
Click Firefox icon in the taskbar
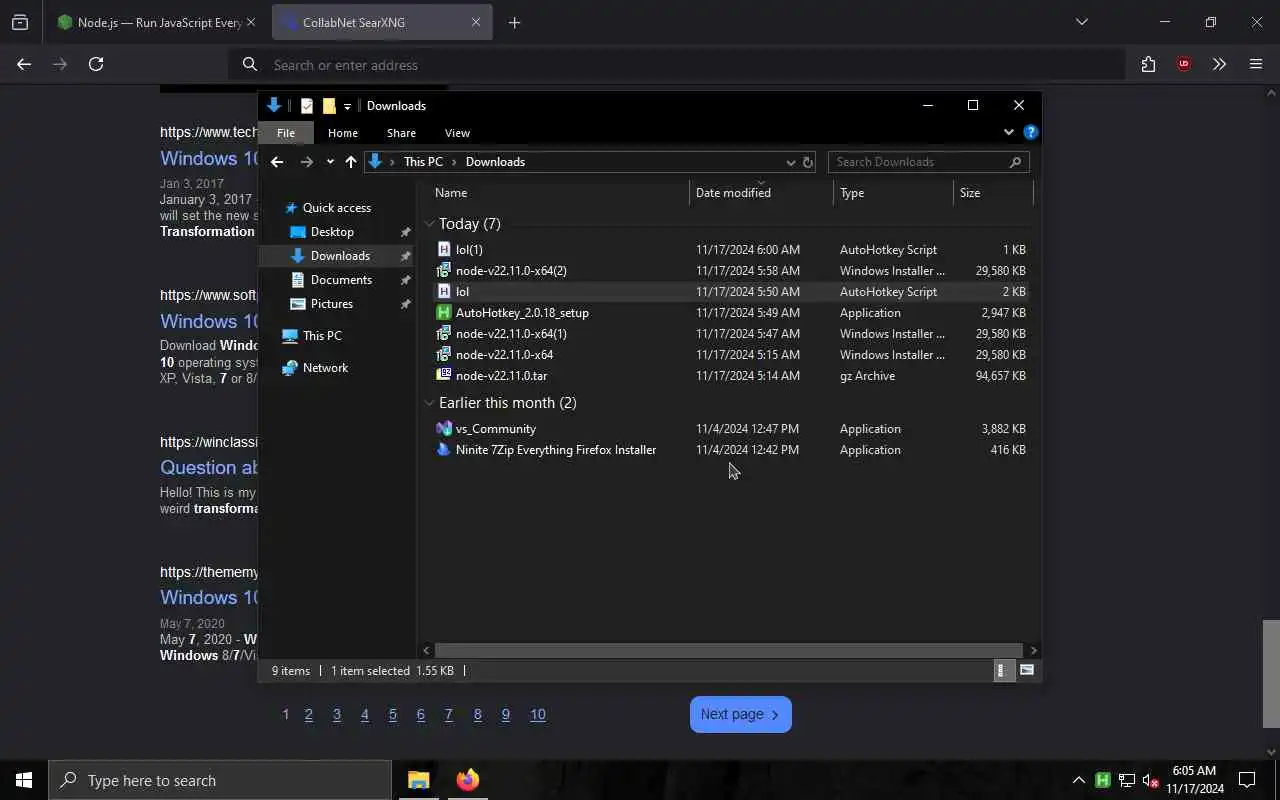click(x=467, y=780)
